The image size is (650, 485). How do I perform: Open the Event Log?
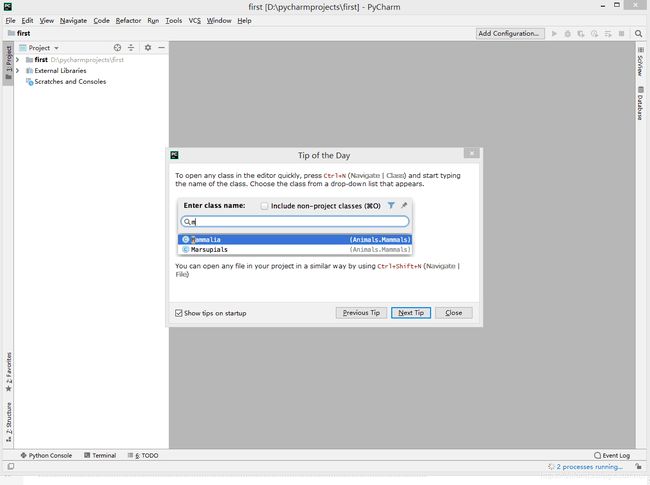(x=612, y=455)
